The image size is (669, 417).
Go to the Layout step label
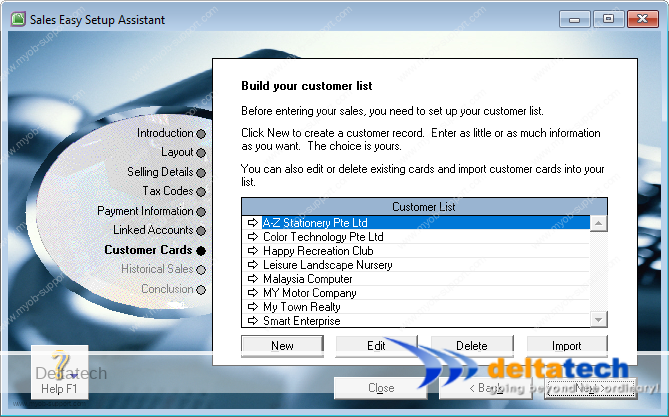[x=177, y=152]
